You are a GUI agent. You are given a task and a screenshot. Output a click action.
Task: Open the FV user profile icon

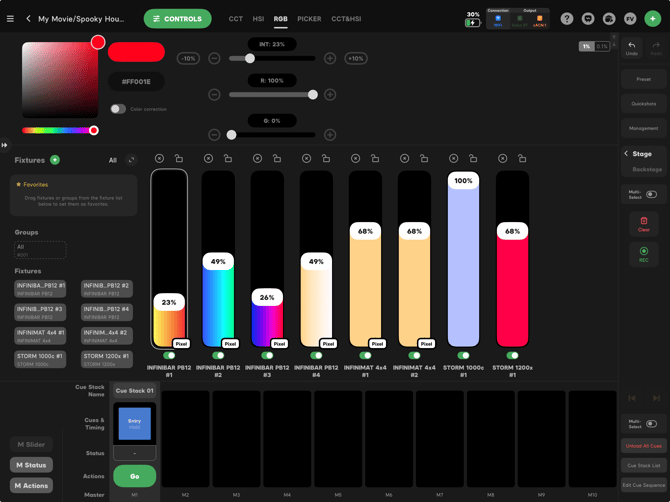(x=630, y=19)
